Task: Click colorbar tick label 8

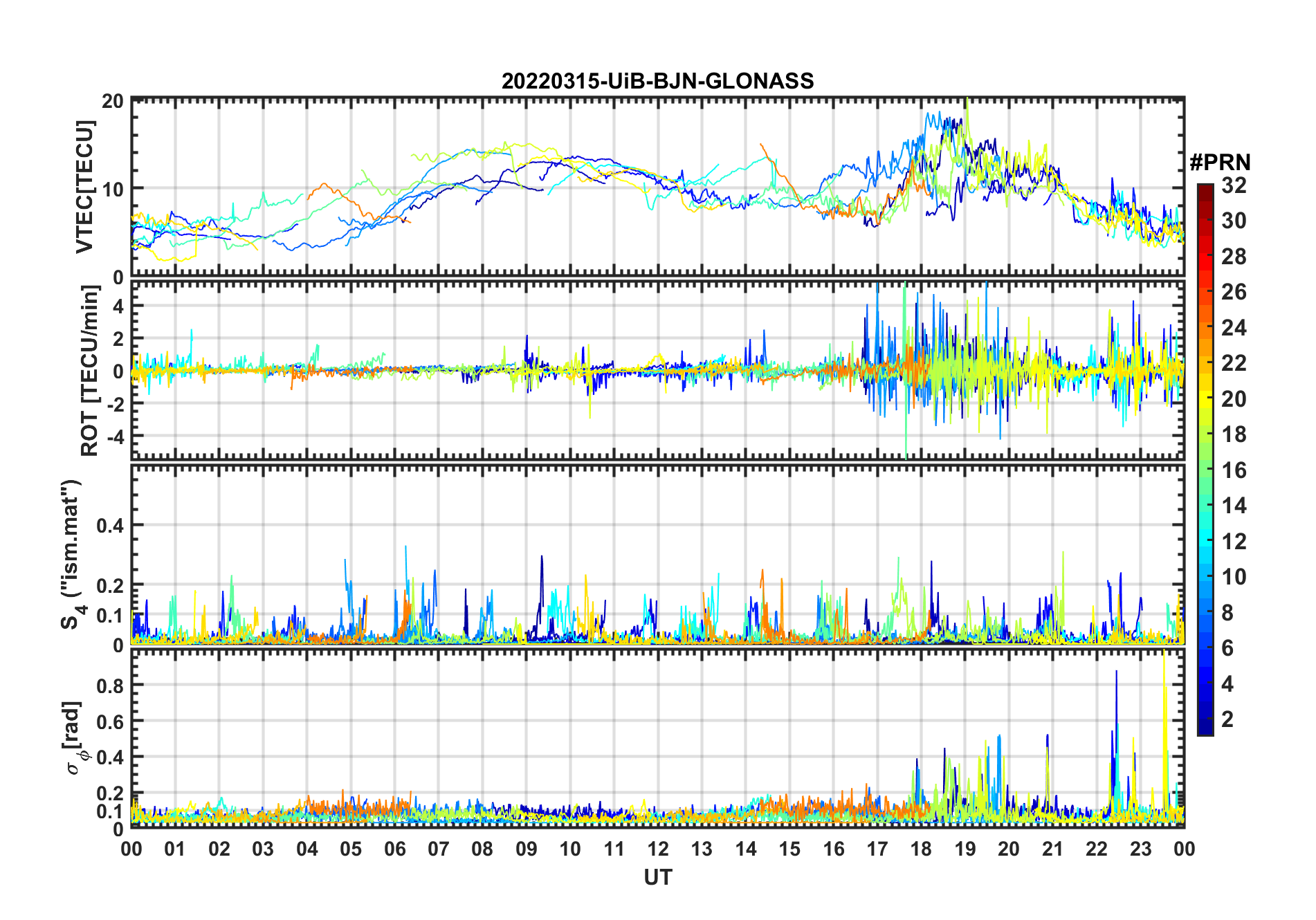Action: coord(1227,612)
